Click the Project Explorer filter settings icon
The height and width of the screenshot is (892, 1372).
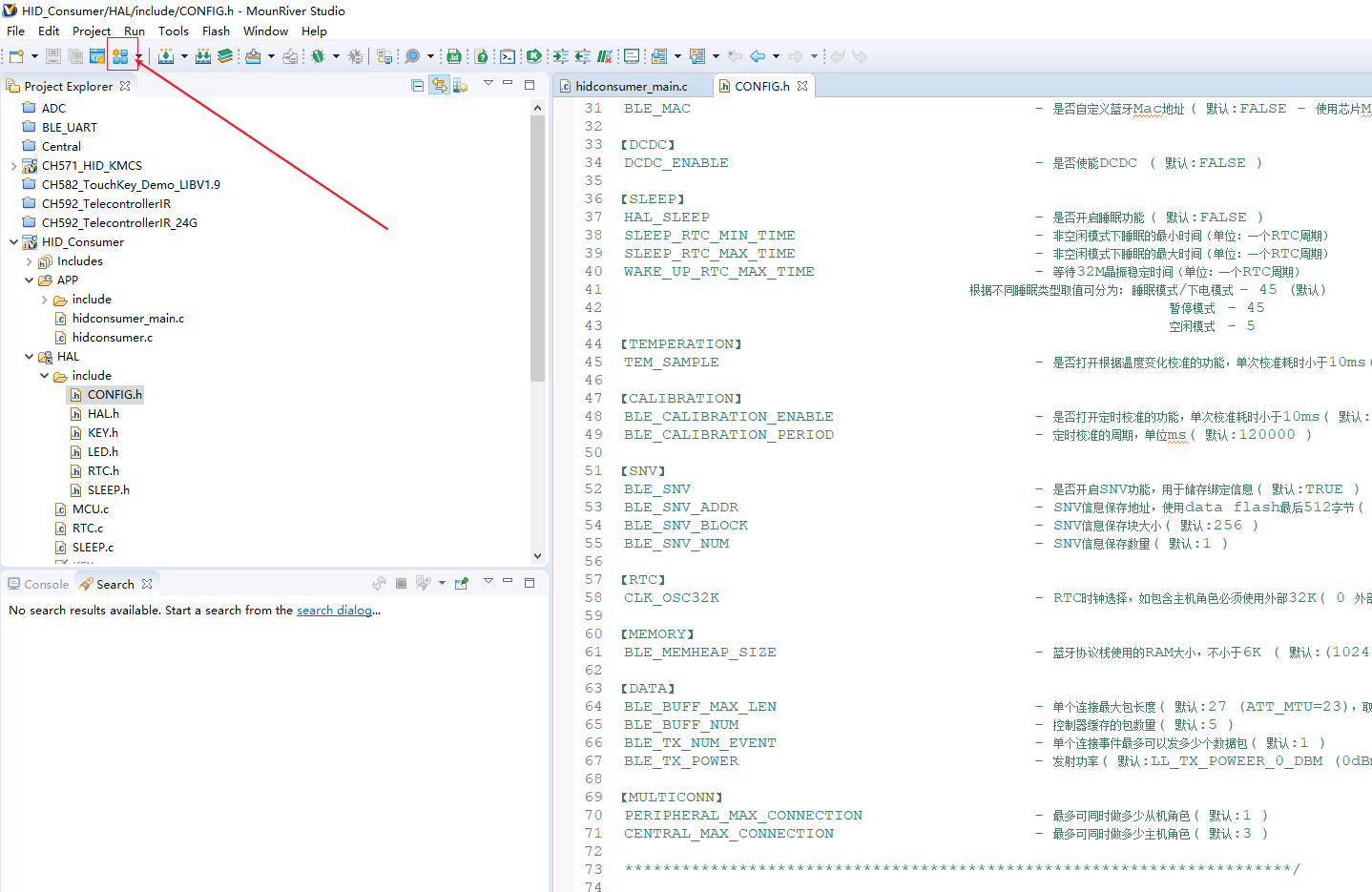click(461, 85)
